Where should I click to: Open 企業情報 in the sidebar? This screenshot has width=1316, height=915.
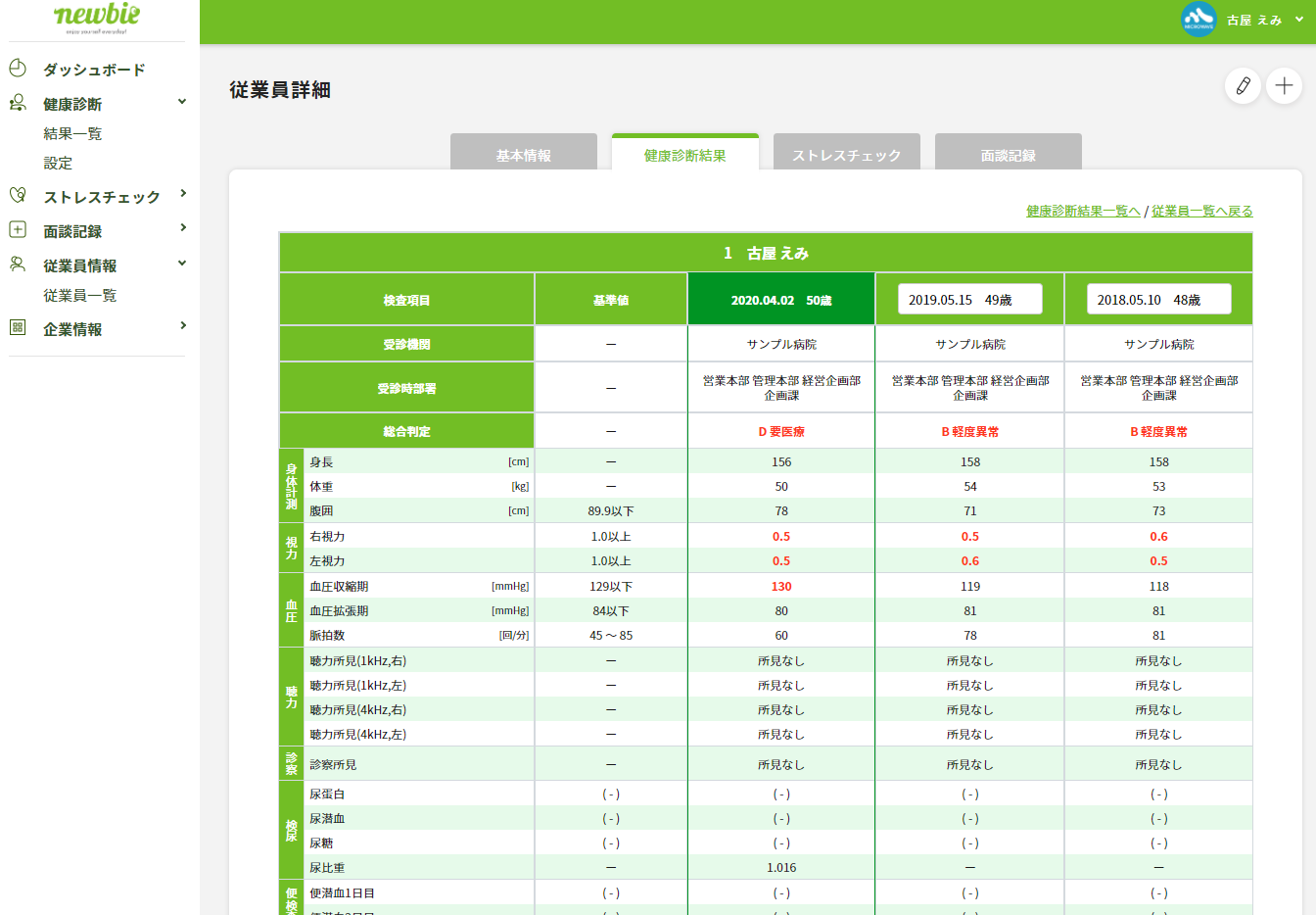pyautogui.click(x=72, y=329)
